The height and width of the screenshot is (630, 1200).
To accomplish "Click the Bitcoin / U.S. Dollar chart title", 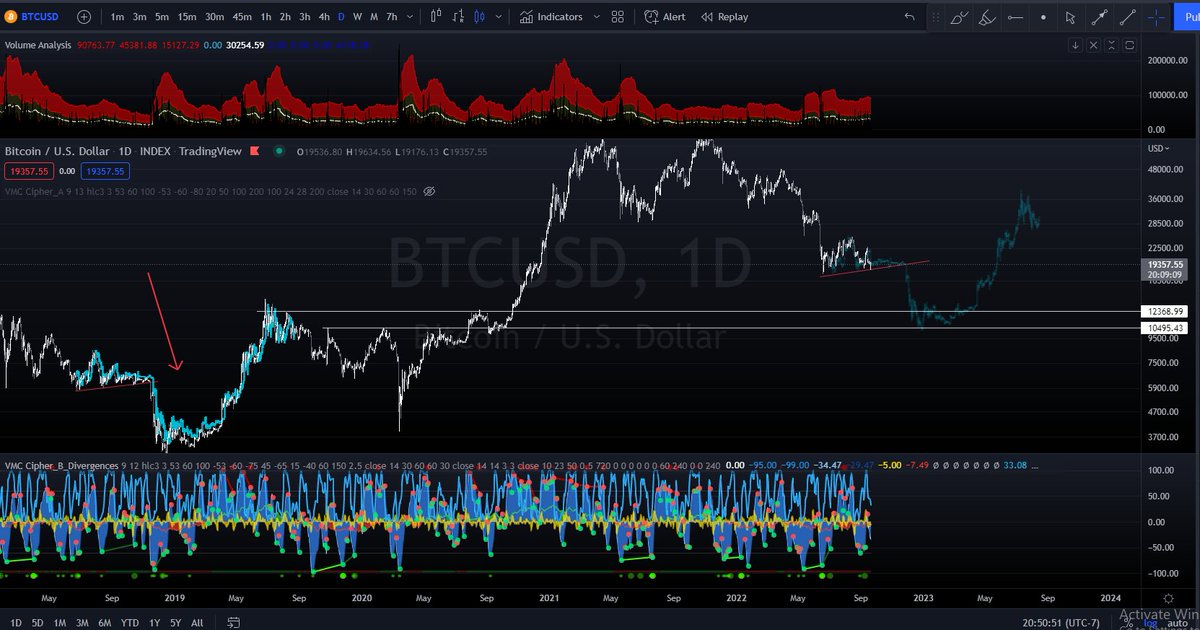I will [124, 151].
